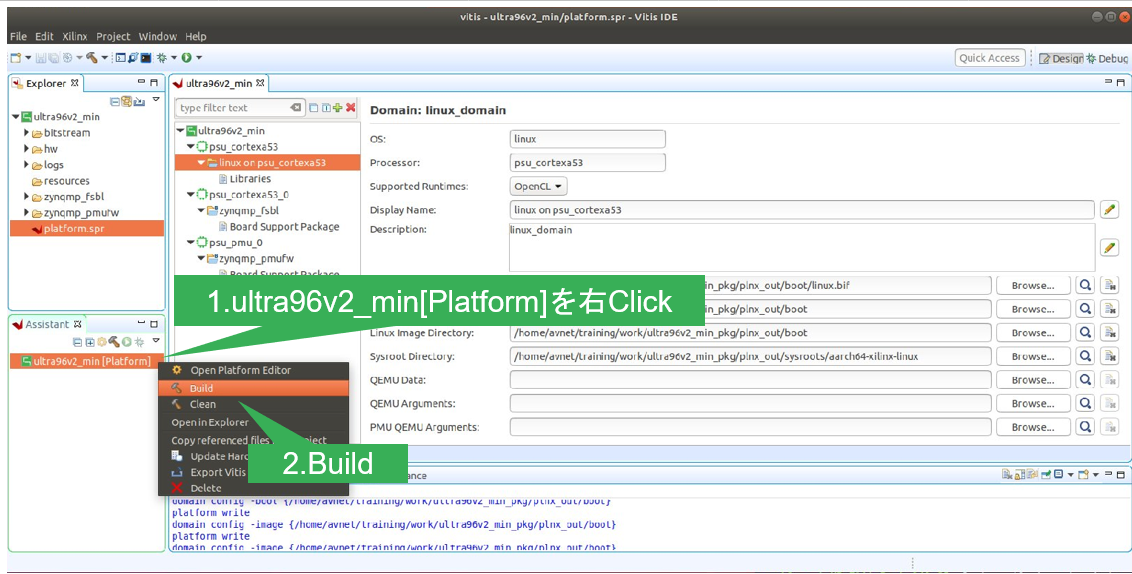Switch to the Debug perspective
Screen dimensions: 1132x574
1107,58
